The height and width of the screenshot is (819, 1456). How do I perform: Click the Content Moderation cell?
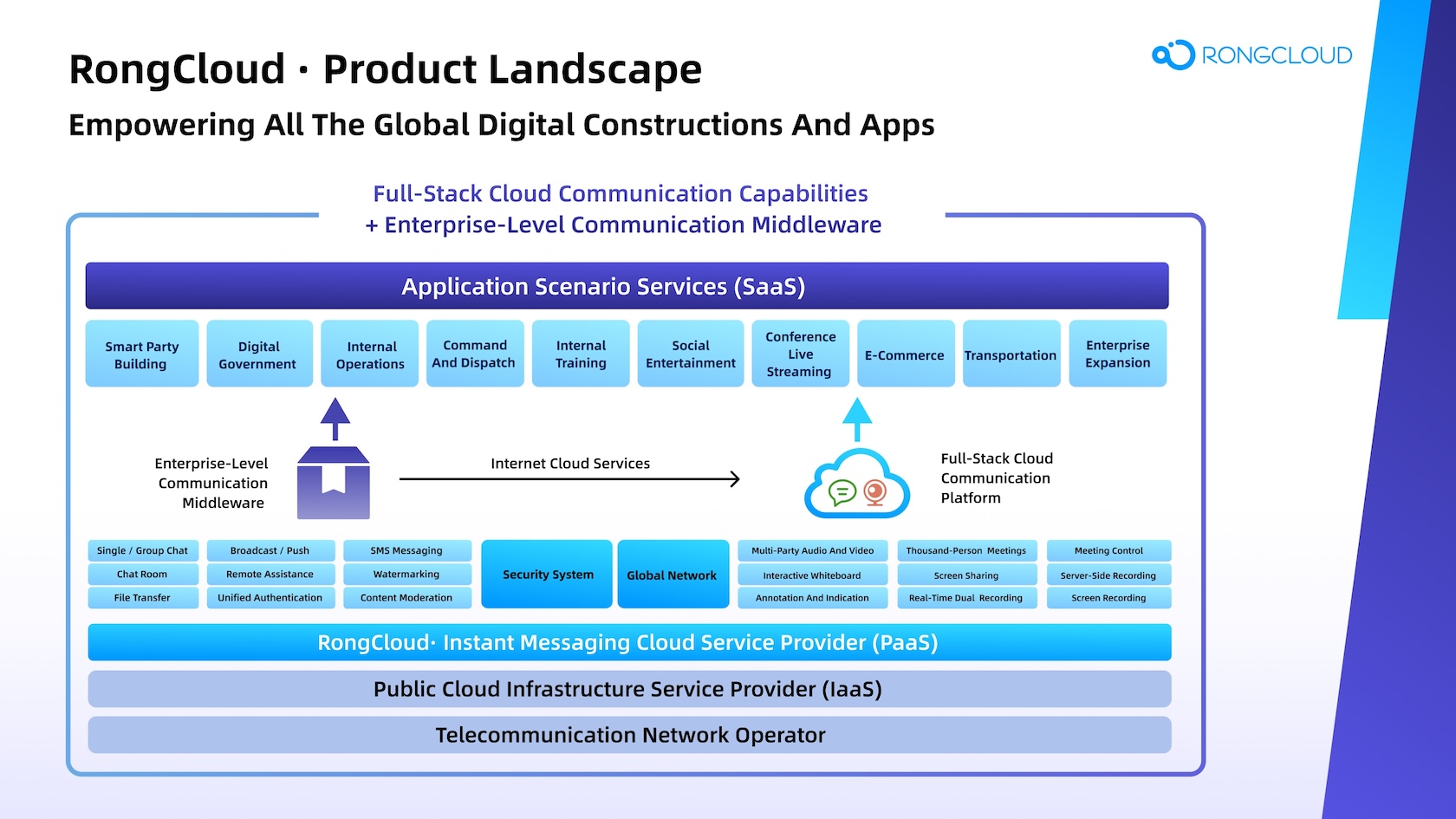point(407,597)
